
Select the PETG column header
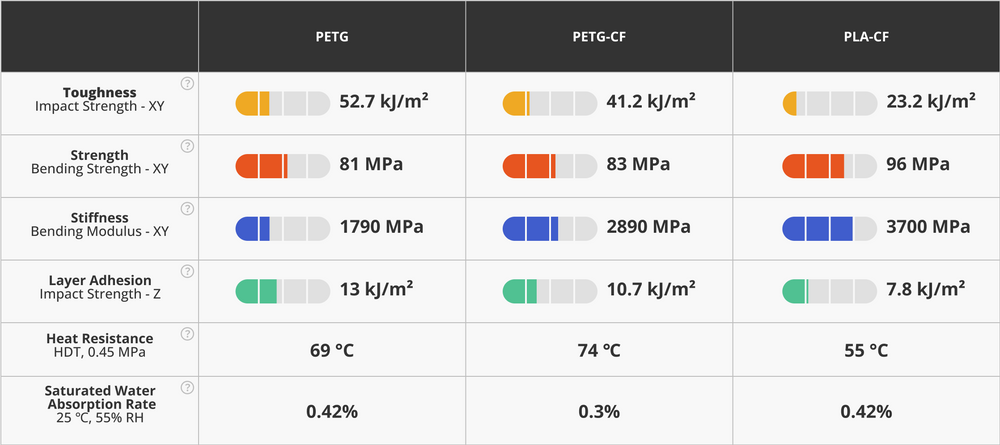tap(331, 37)
